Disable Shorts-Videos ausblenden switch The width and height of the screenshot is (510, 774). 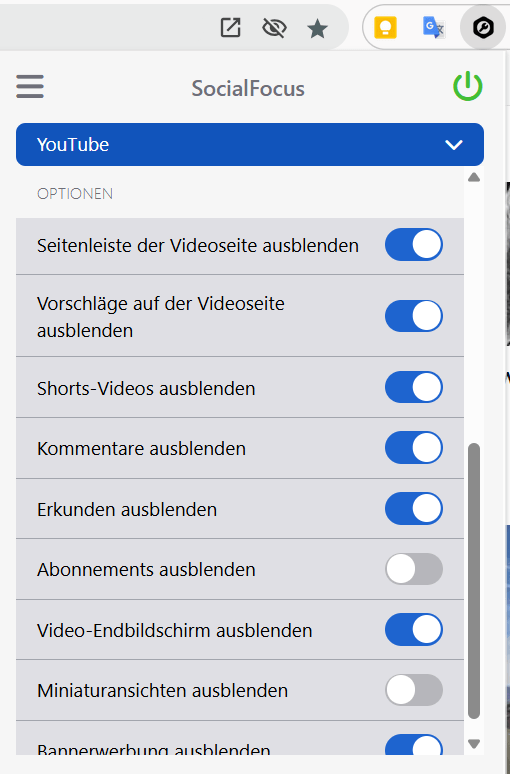pos(414,387)
